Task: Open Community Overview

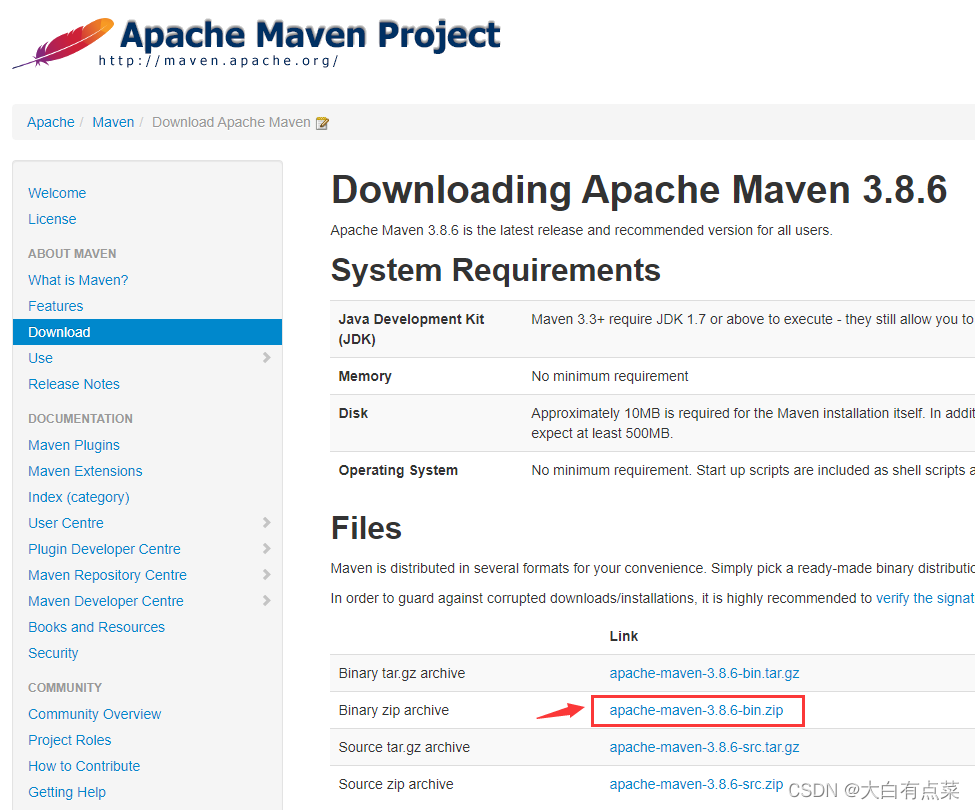Action: 94,714
